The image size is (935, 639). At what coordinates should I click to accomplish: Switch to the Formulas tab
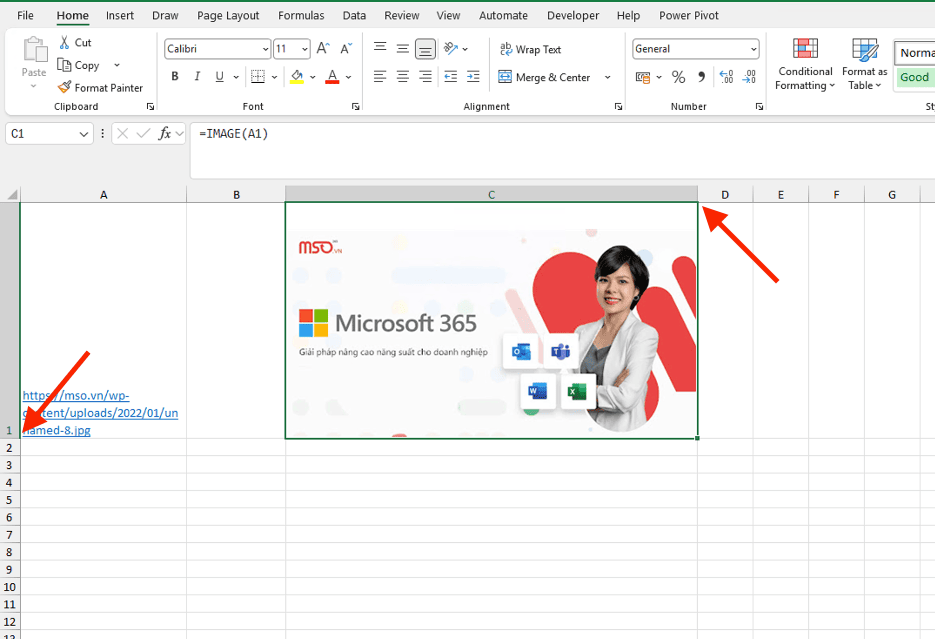tap(301, 15)
